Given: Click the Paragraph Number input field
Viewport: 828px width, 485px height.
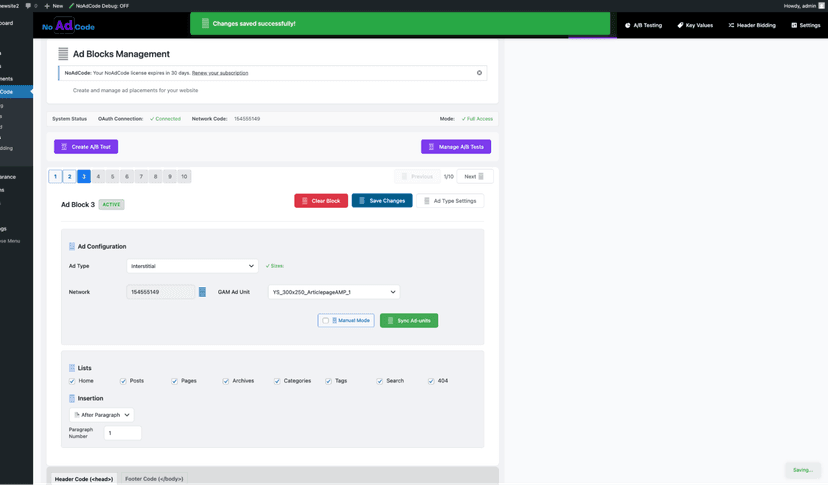Looking at the screenshot, I should click(x=123, y=433).
